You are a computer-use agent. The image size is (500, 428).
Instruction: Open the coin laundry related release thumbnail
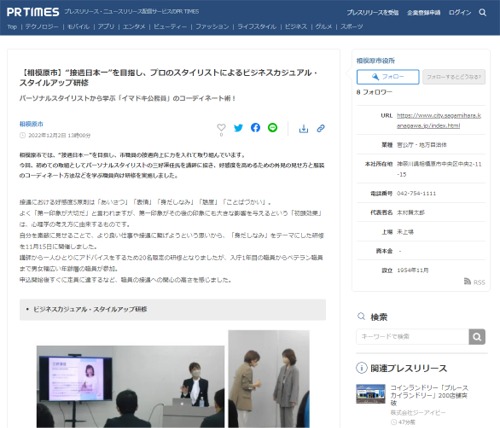pyautogui.click(x=370, y=394)
